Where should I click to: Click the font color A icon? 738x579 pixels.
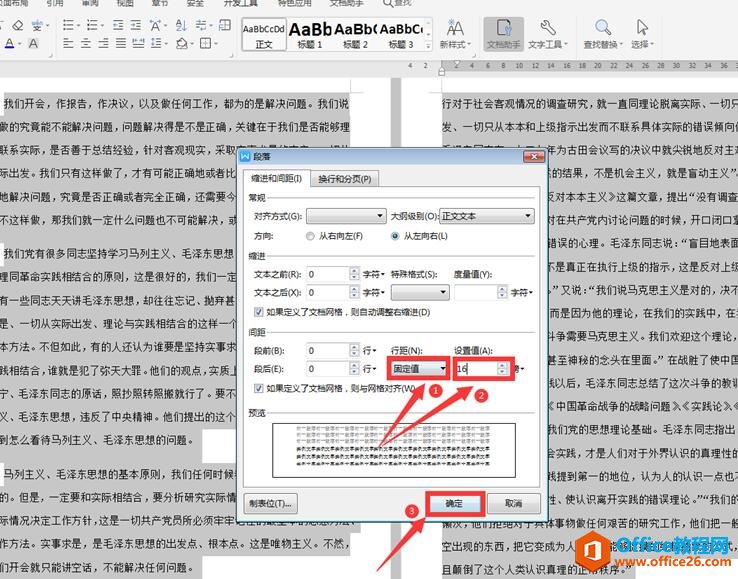point(9,44)
